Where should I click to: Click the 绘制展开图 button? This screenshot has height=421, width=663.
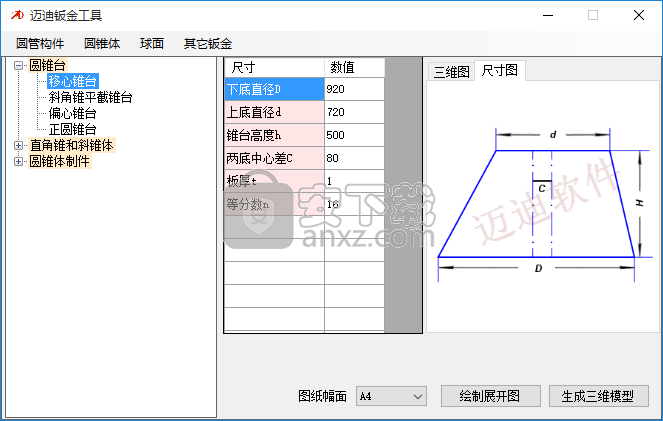click(490, 396)
